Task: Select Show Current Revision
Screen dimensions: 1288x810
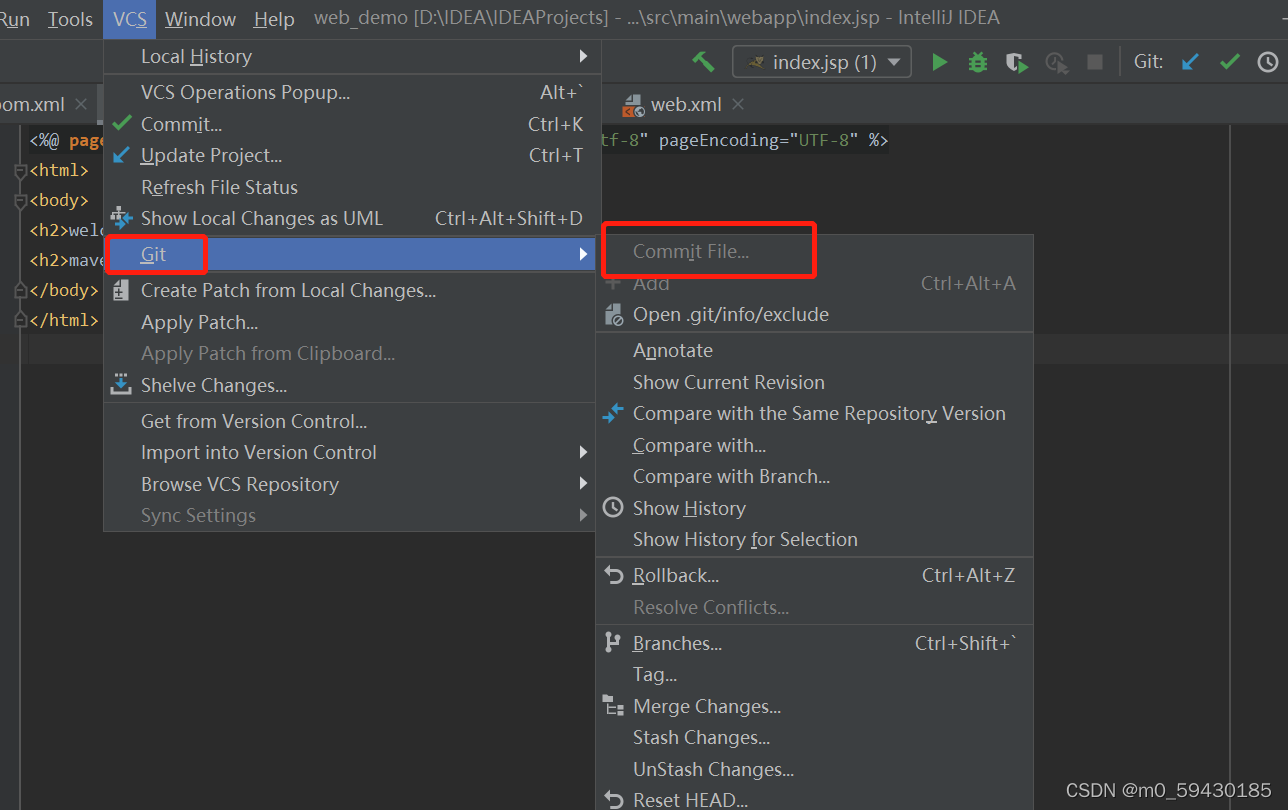Action: (814, 382)
